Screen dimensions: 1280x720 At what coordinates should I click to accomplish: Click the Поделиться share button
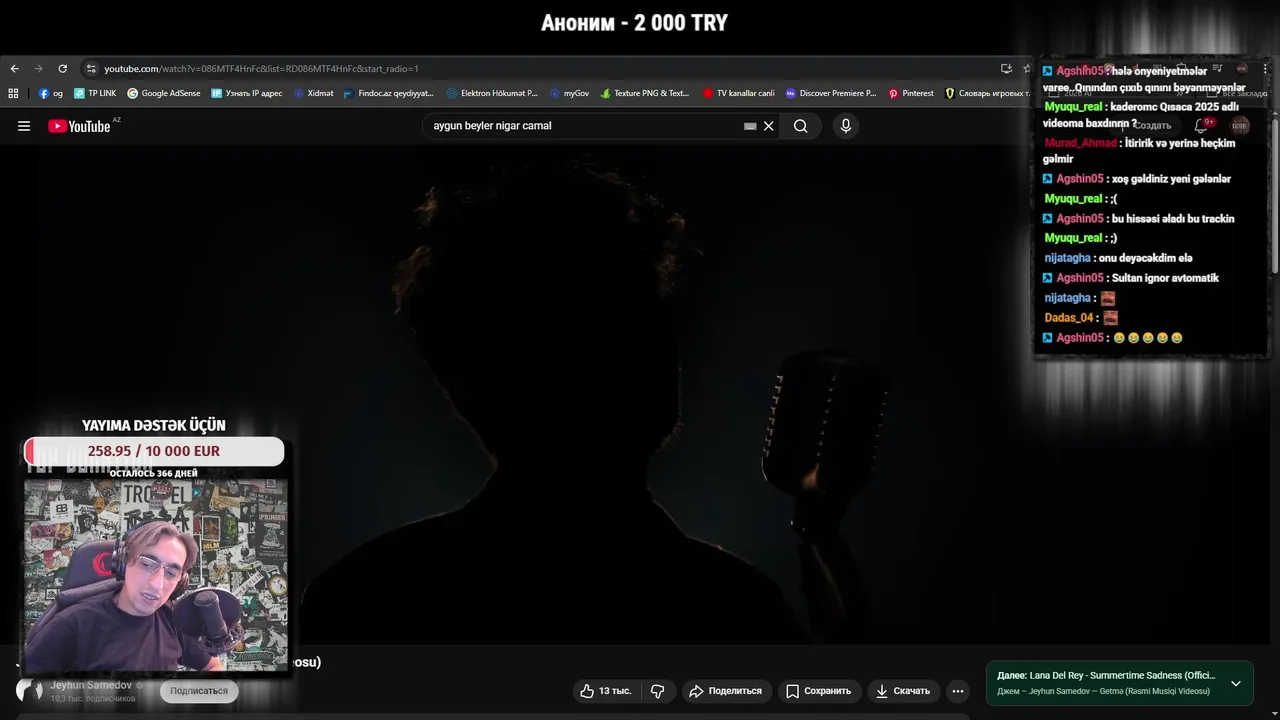[x=725, y=691]
